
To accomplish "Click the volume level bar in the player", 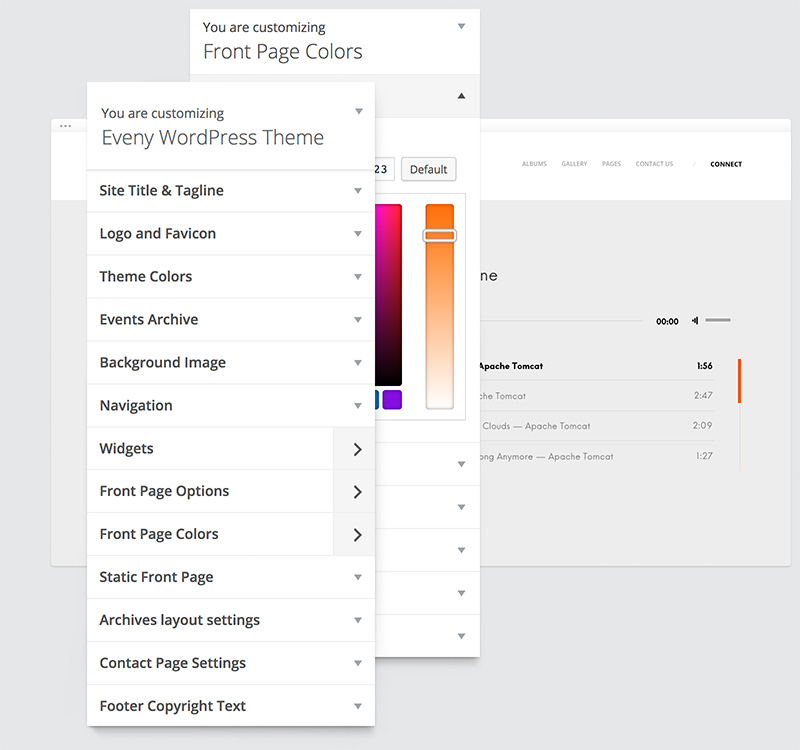I will click(x=718, y=320).
